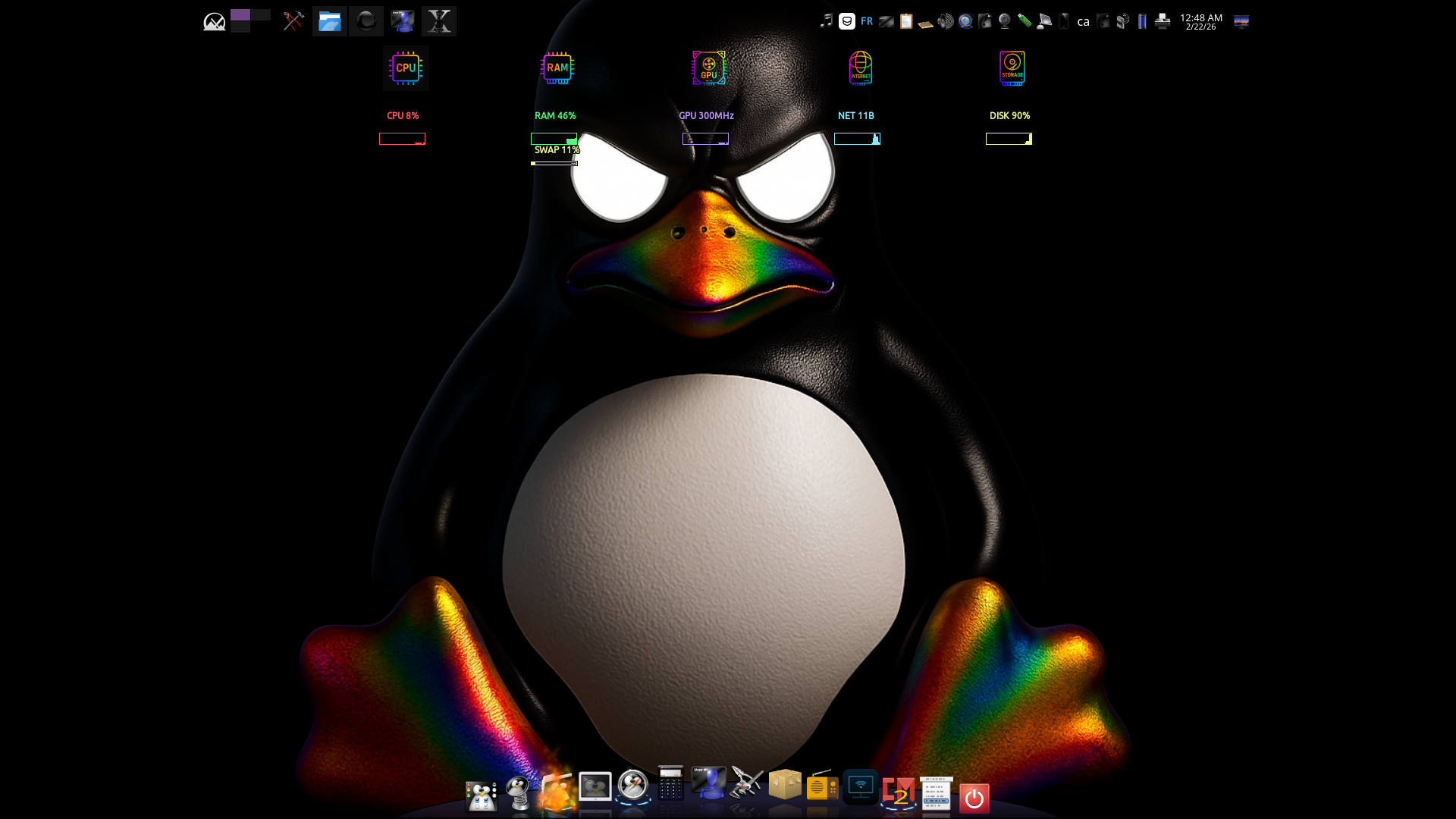1456x819 pixels.
Task: Click the red power button in dock
Action: click(x=974, y=798)
